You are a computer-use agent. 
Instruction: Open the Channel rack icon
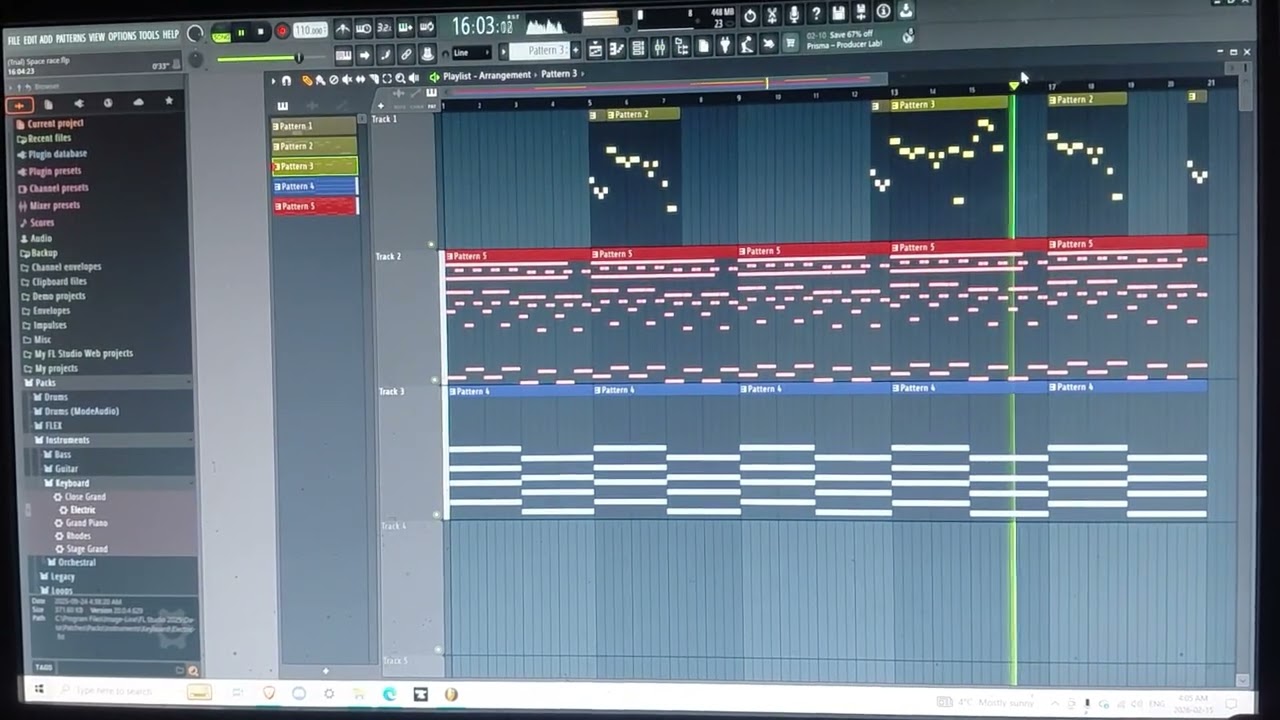638,47
